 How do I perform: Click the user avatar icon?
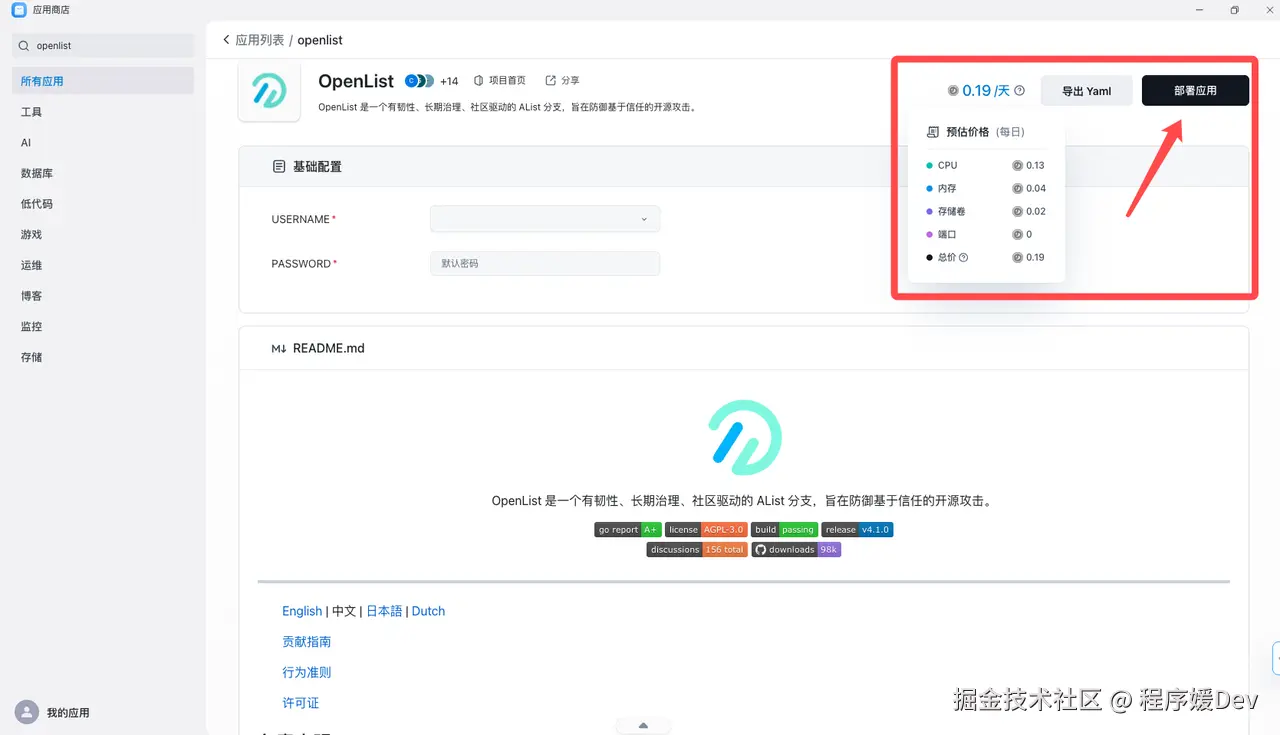point(26,712)
